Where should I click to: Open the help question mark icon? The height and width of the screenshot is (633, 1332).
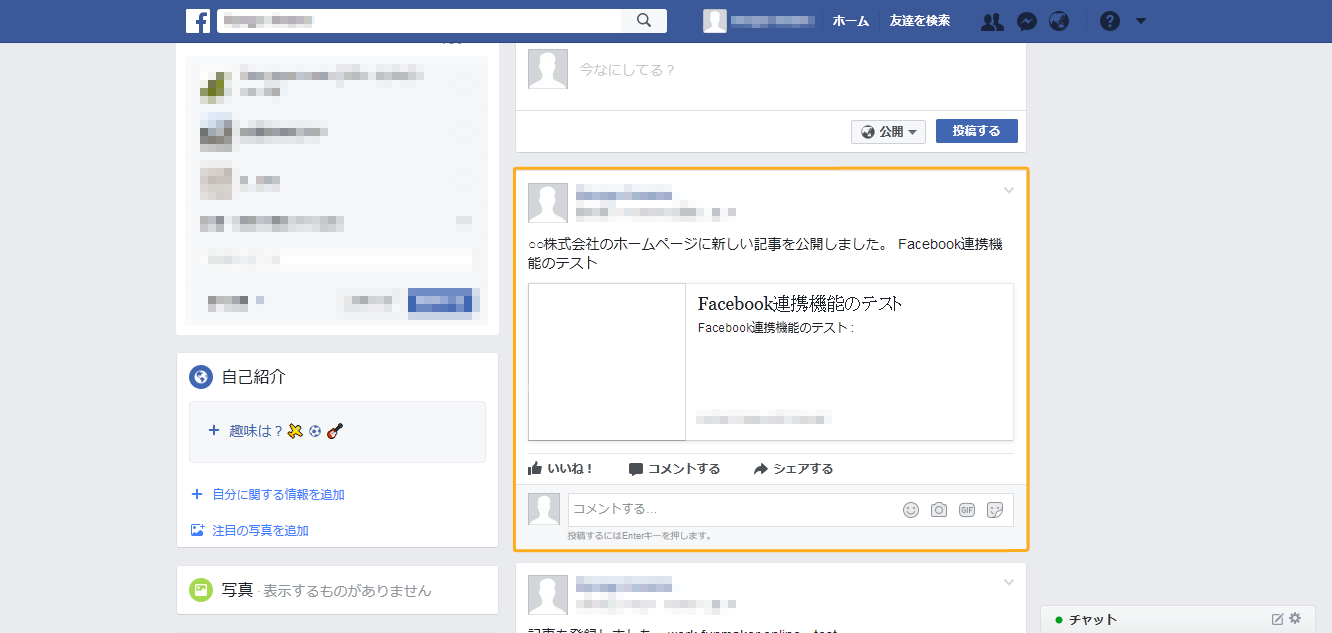point(1110,21)
